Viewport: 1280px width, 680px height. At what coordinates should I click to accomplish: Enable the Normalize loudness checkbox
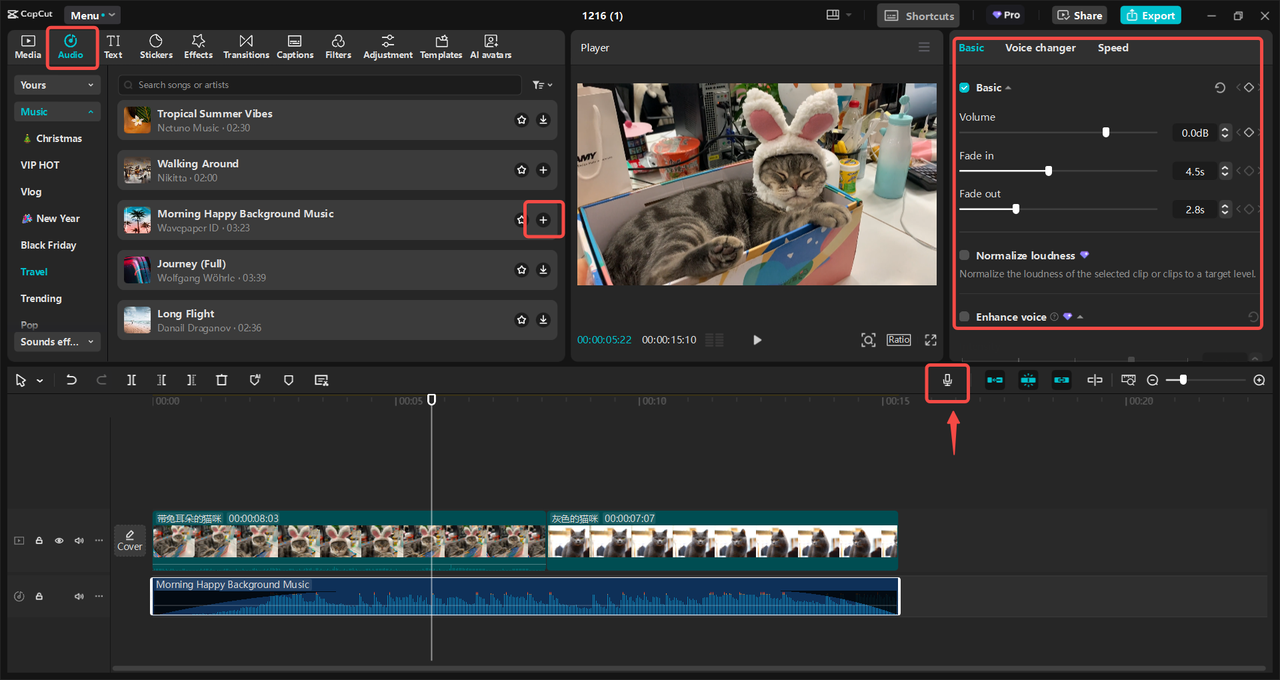pos(965,255)
